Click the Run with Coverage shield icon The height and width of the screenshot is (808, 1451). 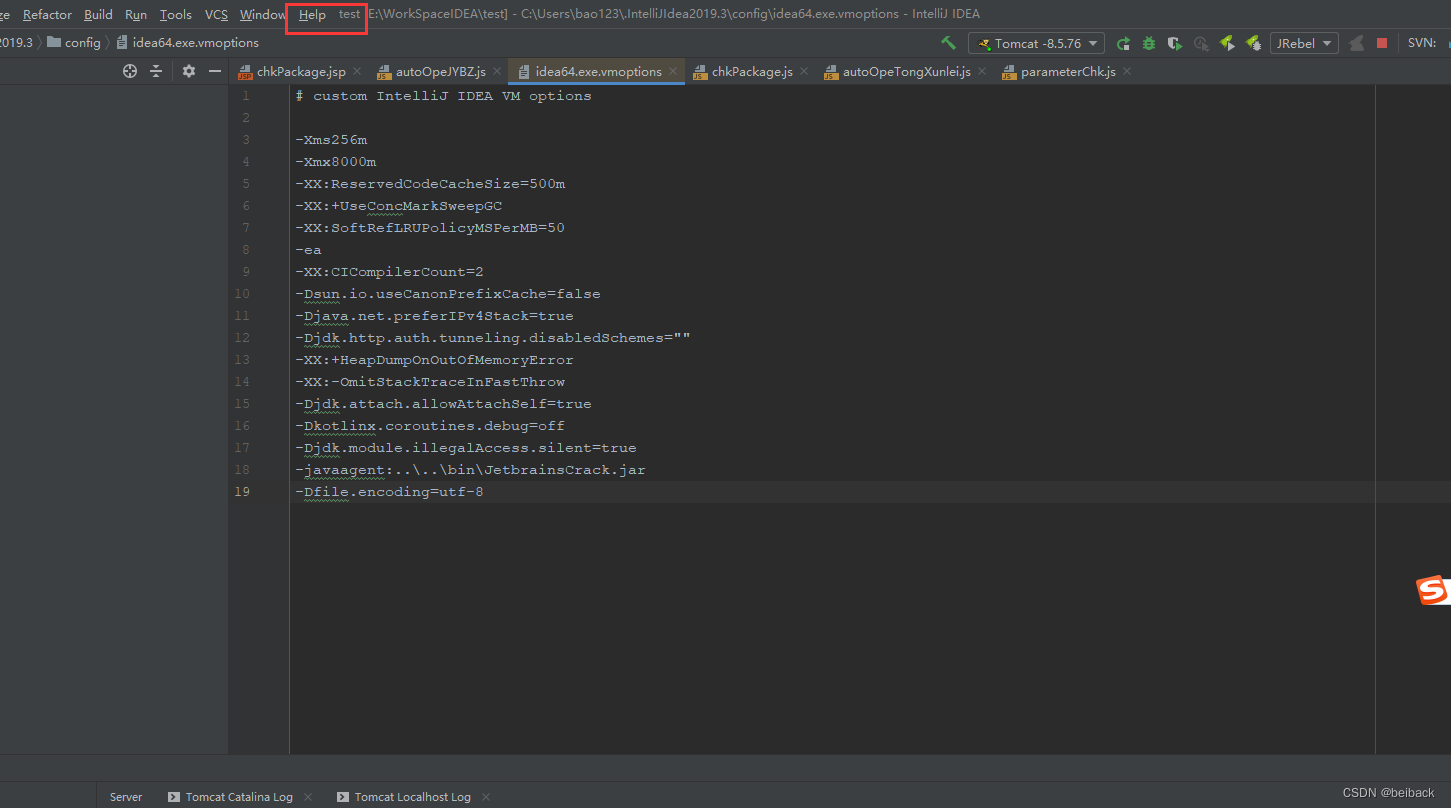click(x=1175, y=43)
